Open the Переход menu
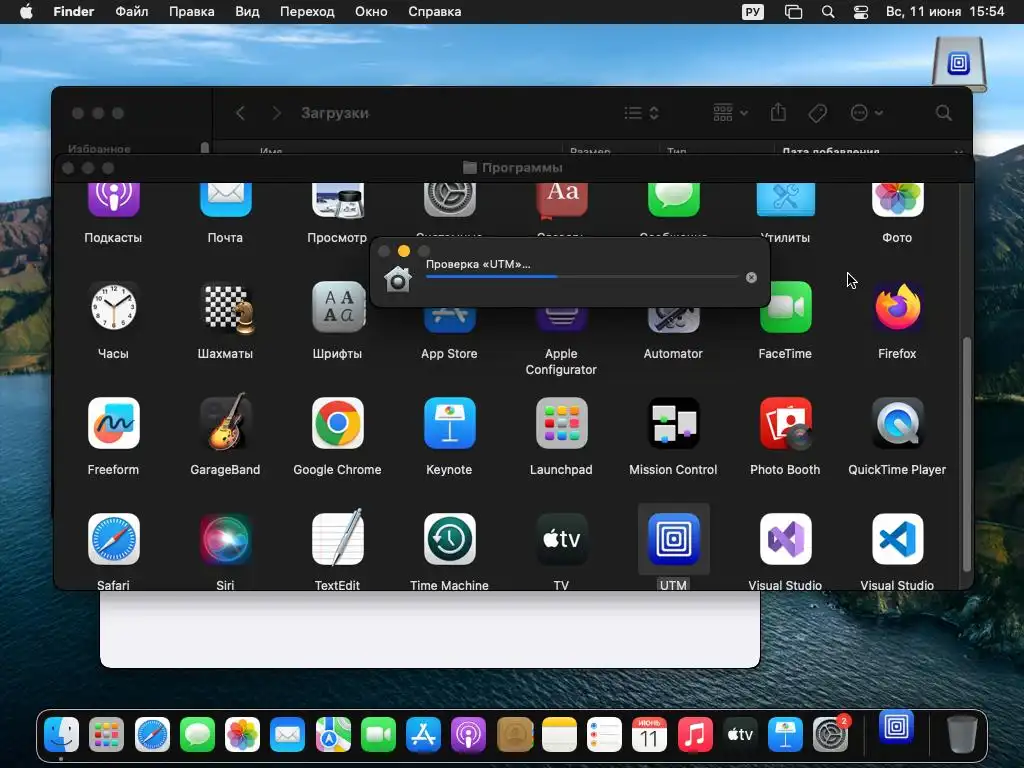 click(307, 12)
